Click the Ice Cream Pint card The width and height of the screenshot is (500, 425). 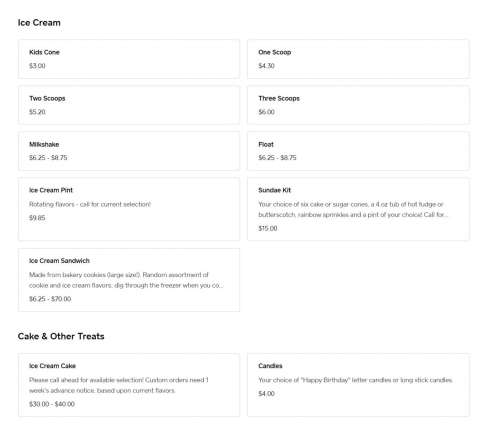coord(129,209)
